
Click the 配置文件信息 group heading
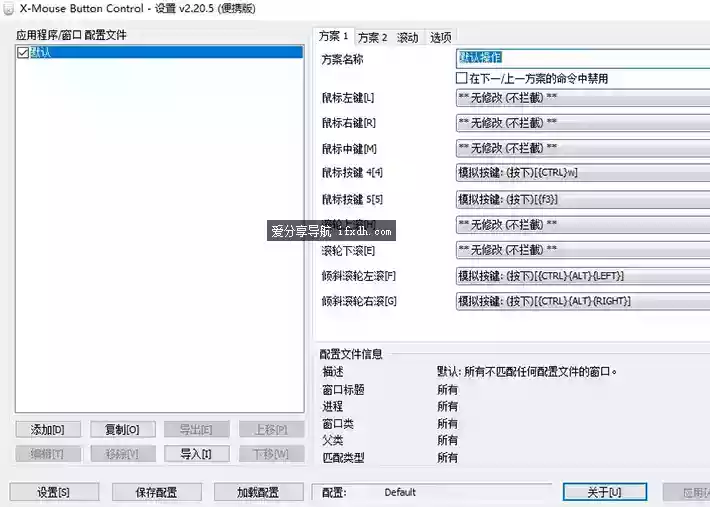(x=351, y=354)
